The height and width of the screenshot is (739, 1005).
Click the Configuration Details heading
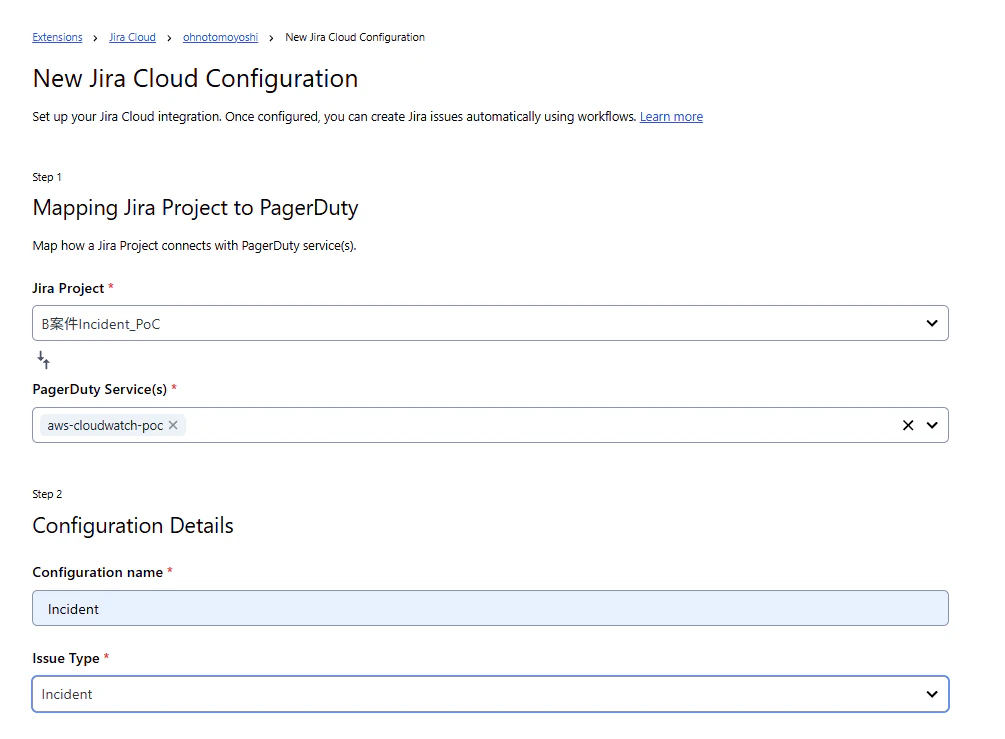click(133, 526)
